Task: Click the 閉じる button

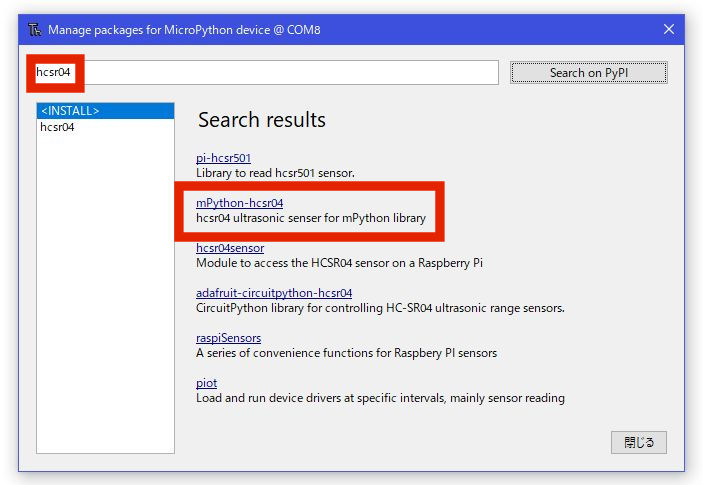Action: 638,442
